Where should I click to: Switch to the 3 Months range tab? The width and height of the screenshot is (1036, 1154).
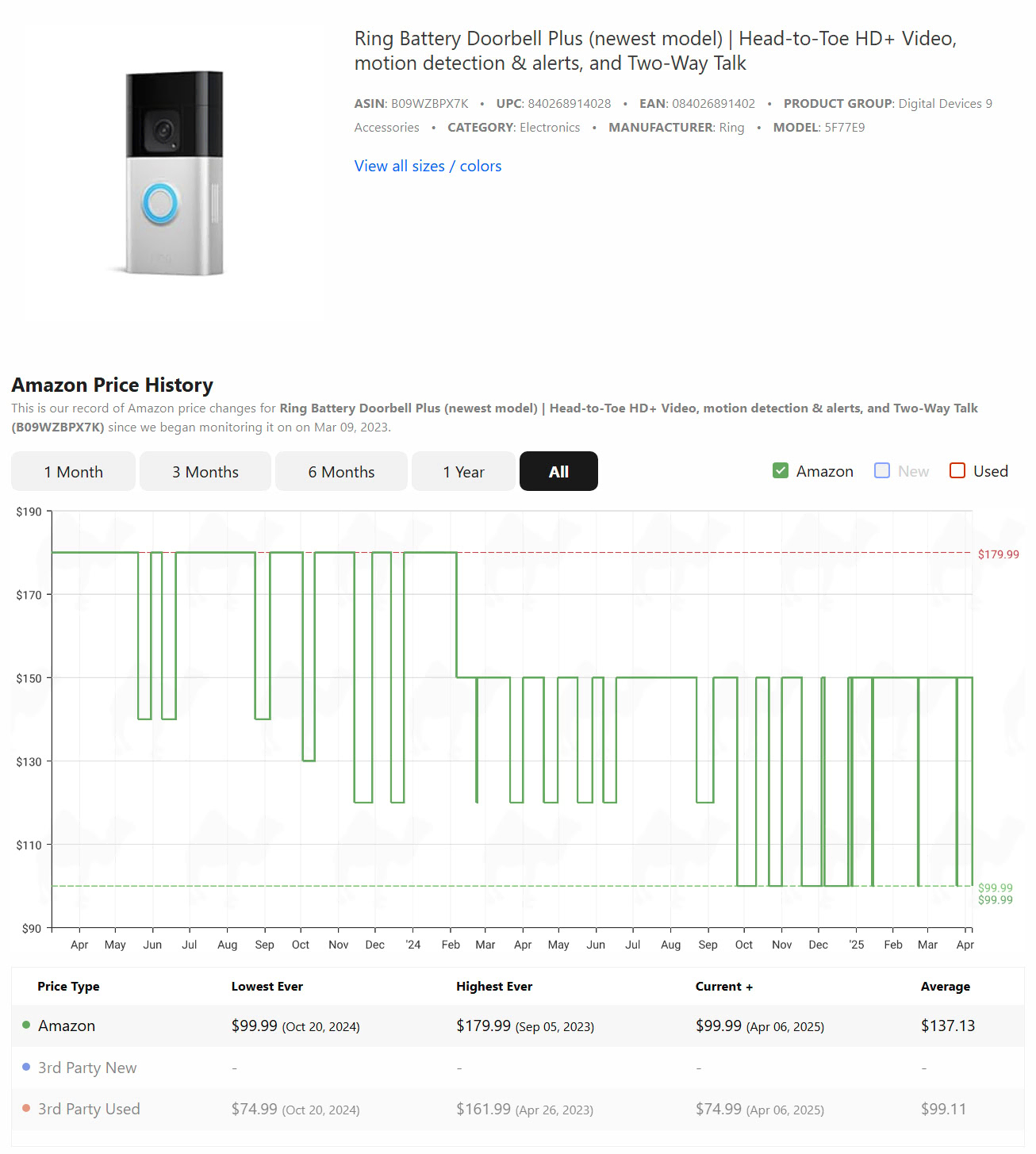(205, 472)
